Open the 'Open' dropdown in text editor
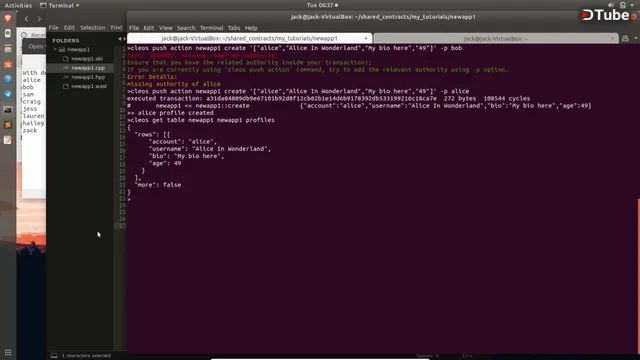Screen dimensions: 640x360 (x=36, y=47)
